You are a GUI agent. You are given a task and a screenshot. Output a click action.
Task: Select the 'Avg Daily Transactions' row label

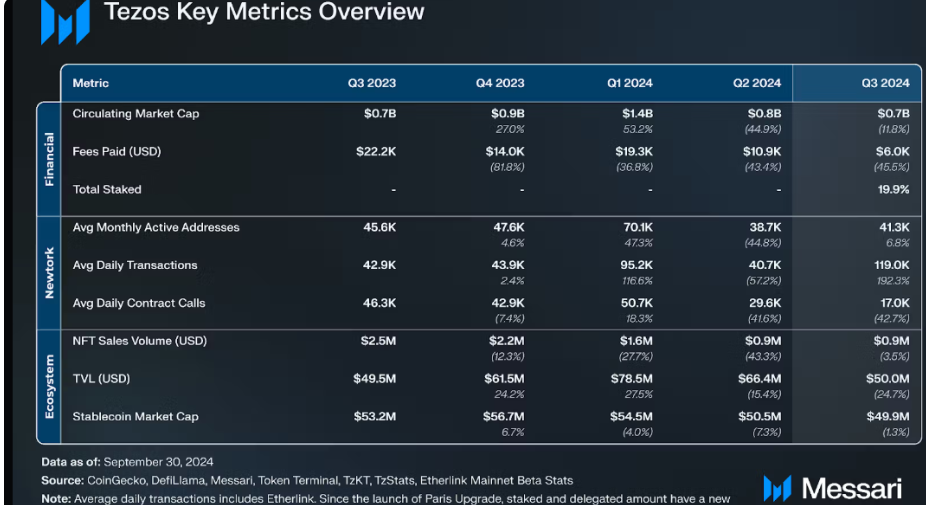135,265
